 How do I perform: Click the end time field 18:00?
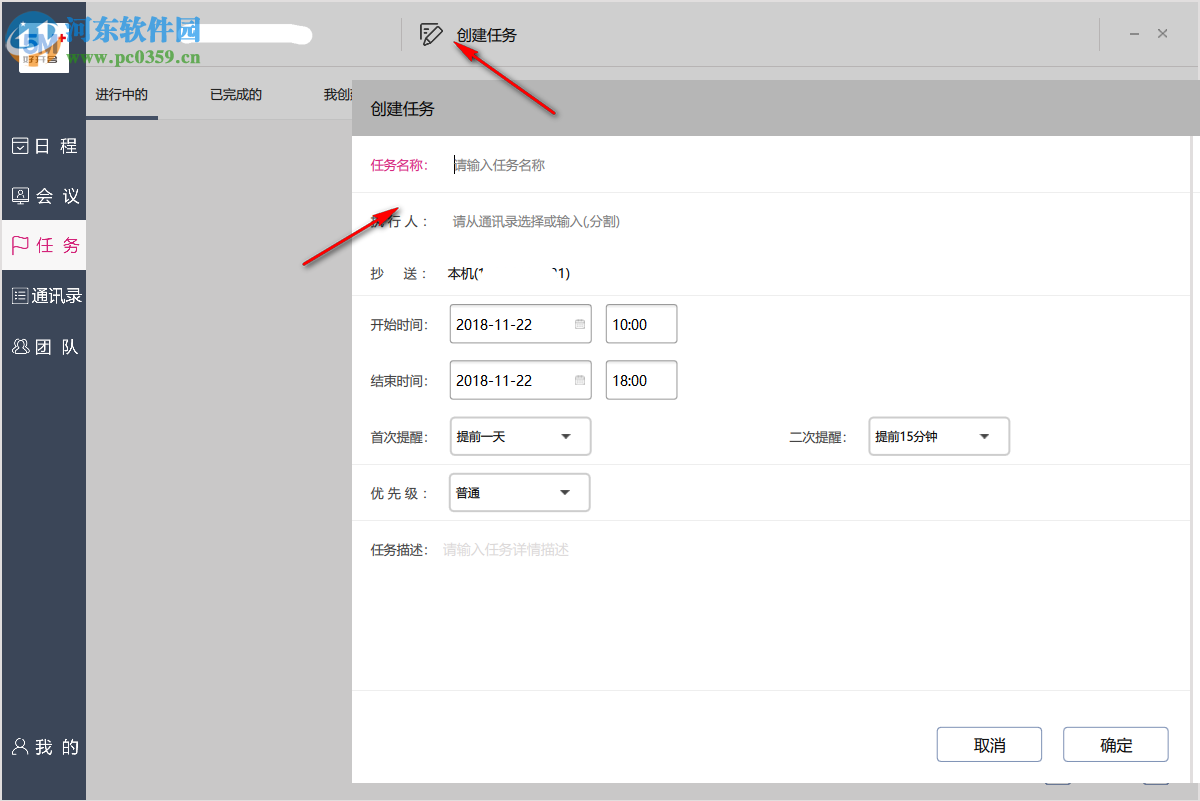(x=642, y=380)
